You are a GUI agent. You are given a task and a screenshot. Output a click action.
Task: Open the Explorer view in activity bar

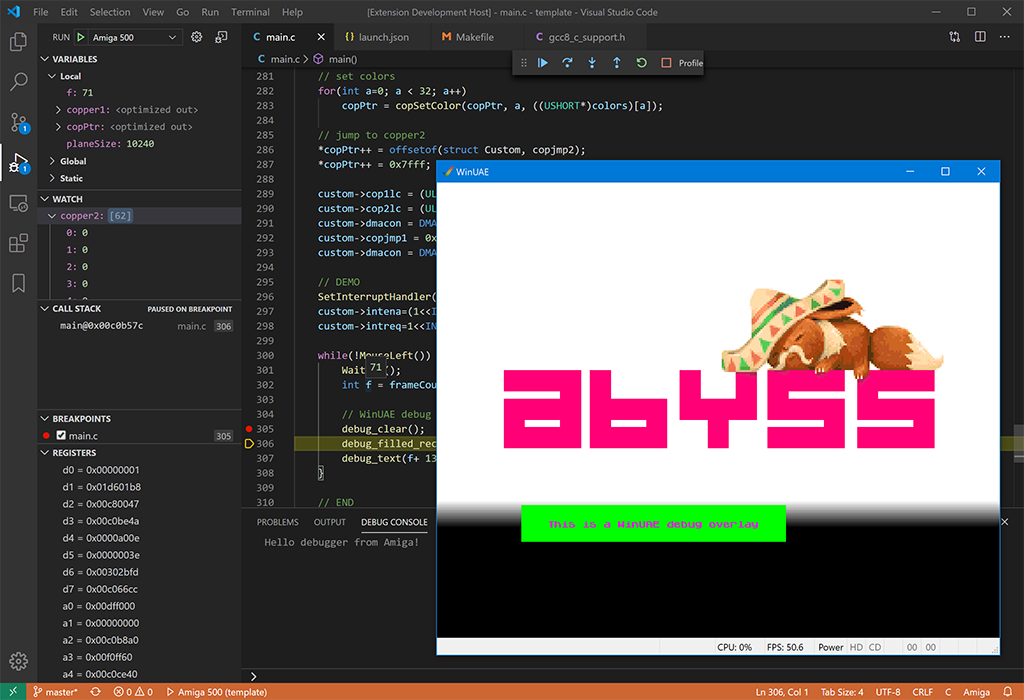[x=18, y=42]
